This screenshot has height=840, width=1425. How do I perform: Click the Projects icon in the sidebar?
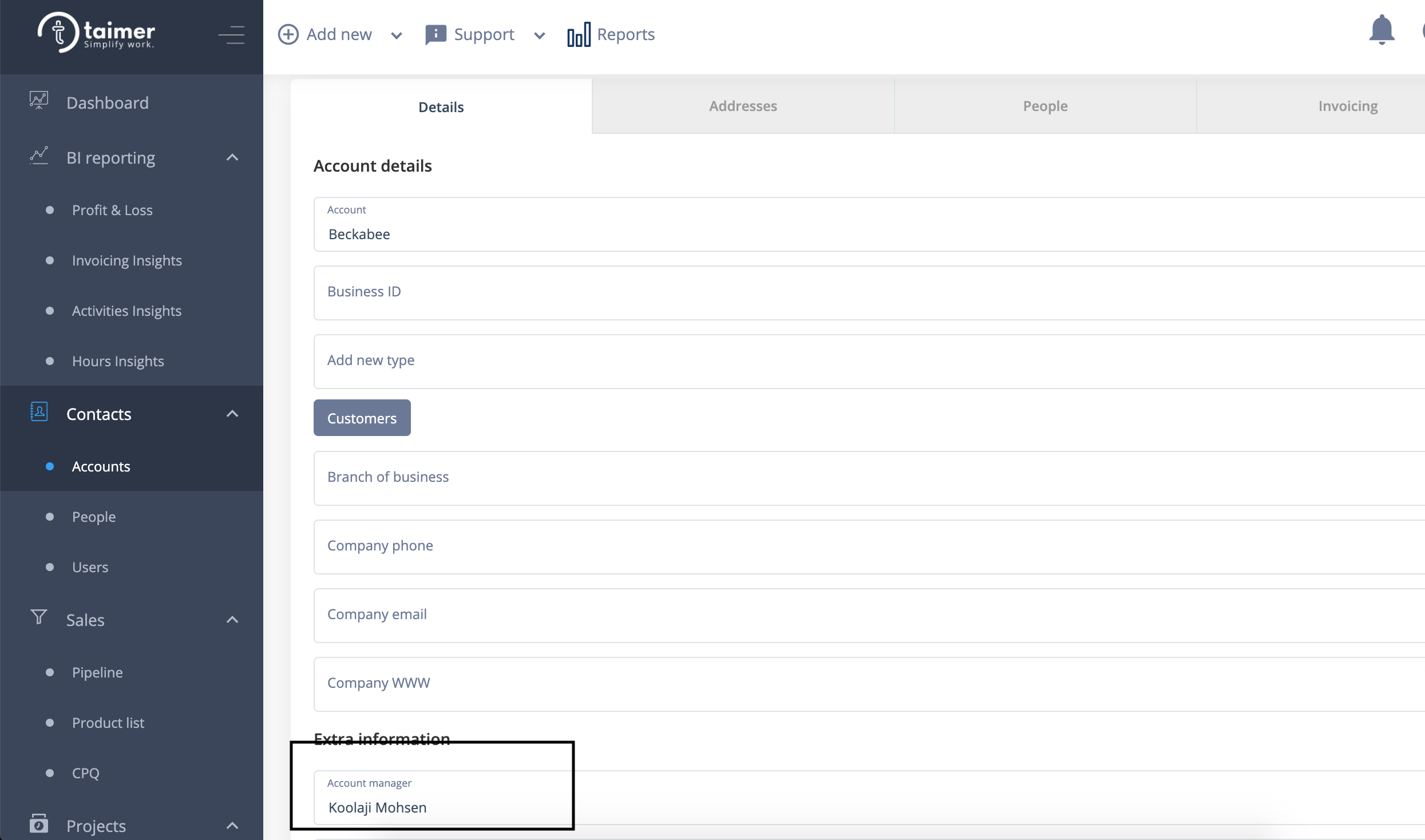pyautogui.click(x=39, y=823)
